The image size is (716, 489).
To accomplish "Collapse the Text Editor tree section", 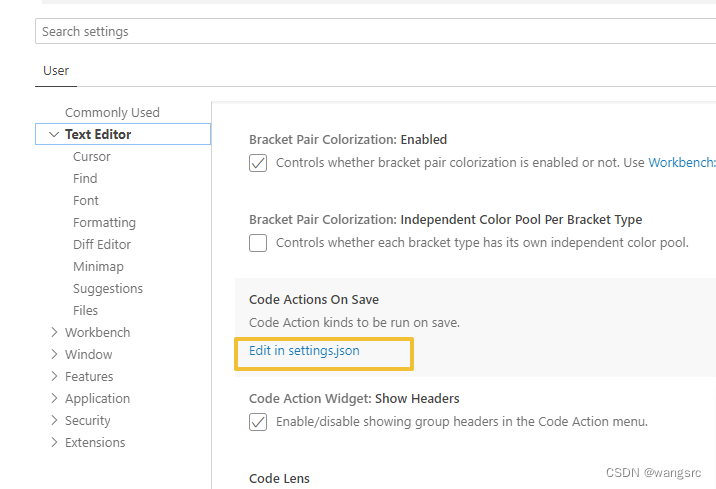I will [54, 134].
